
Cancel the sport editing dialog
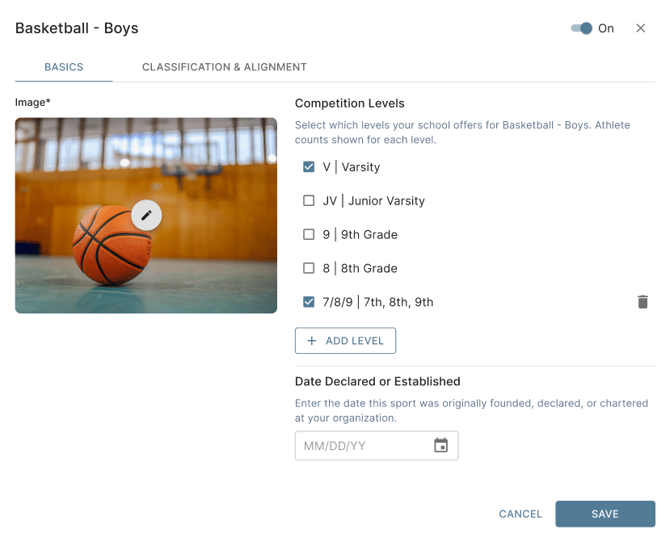[520, 514]
